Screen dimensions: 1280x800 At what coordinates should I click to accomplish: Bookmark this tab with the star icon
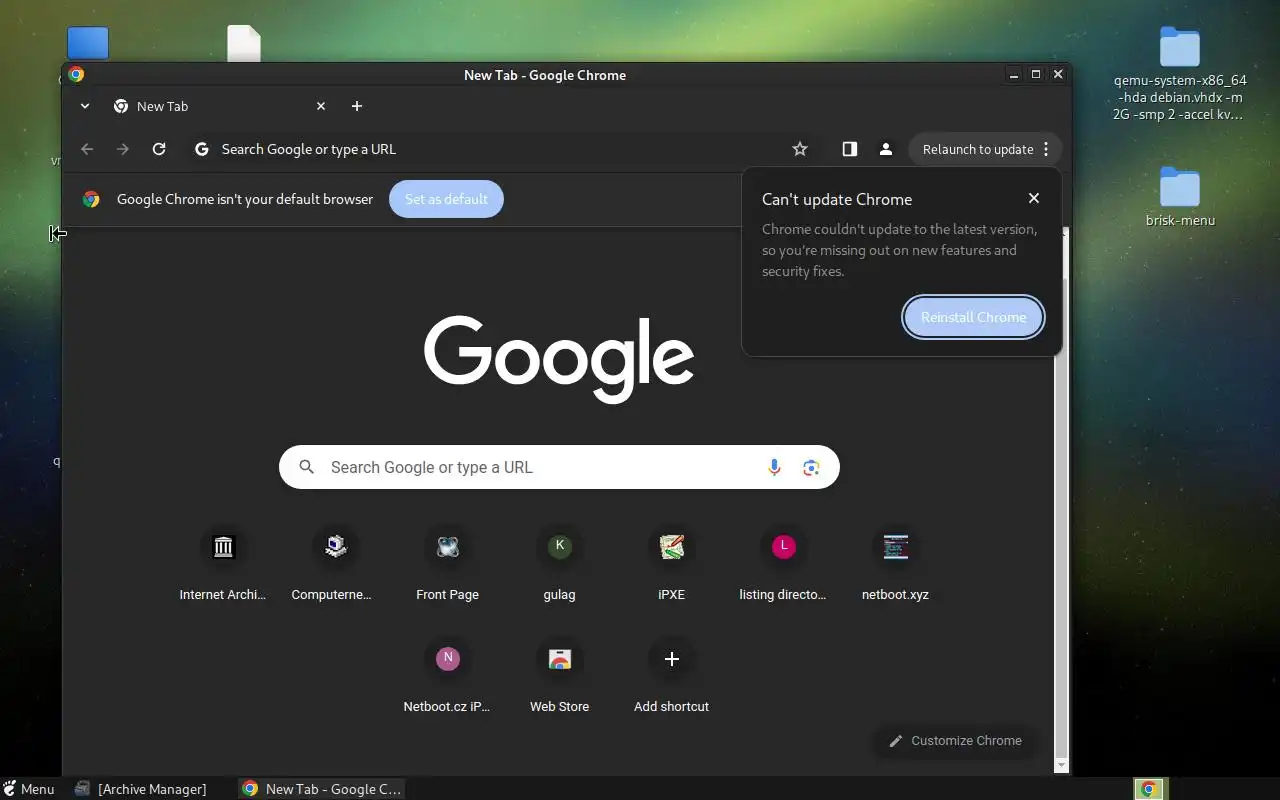[x=800, y=149]
